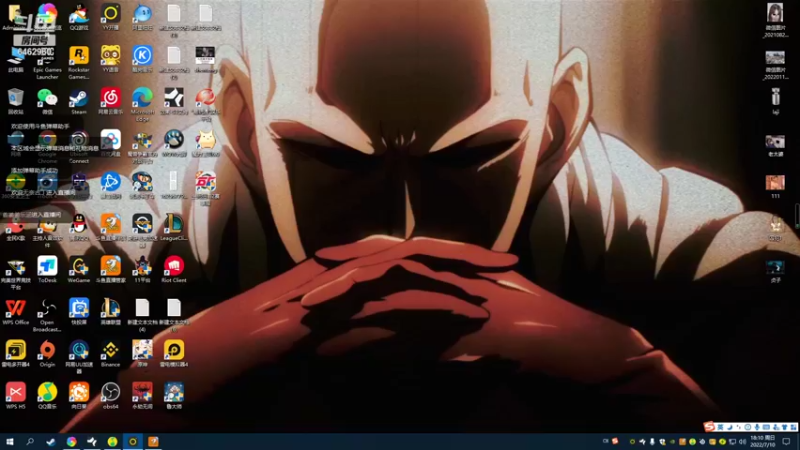Open the QQ Games penguin icon
The image size is (800, 450).
[x=79, y=13]
